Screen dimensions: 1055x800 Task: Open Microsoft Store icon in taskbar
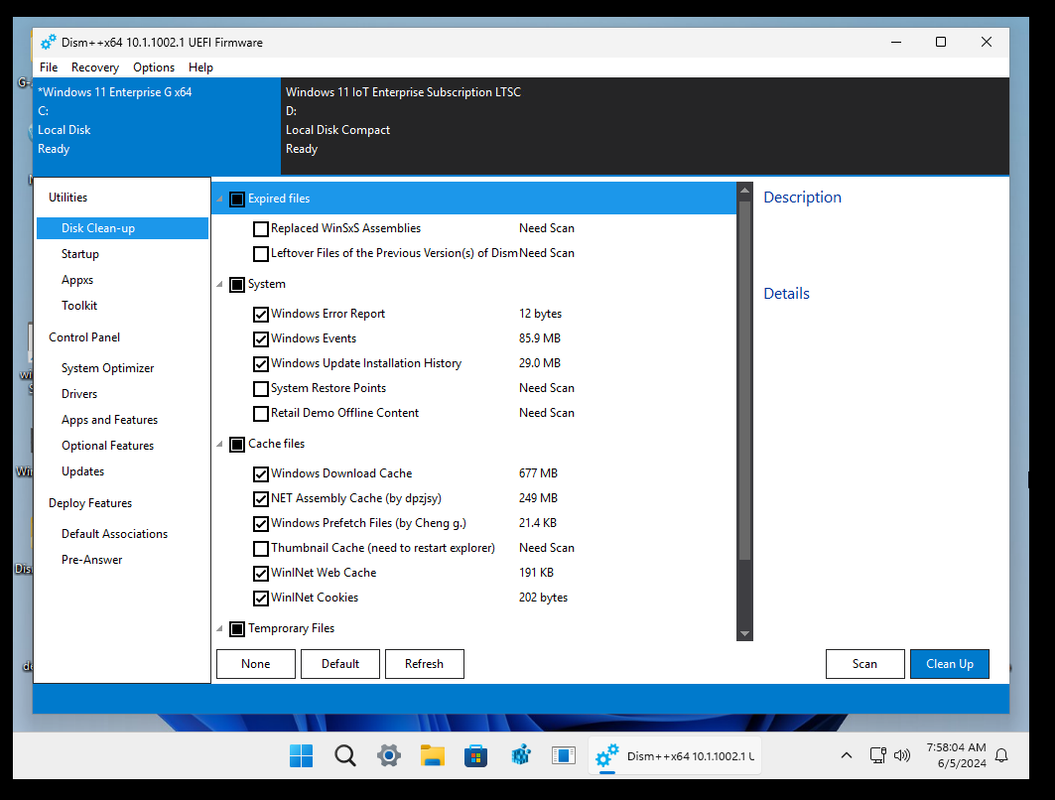click(476, 756)
